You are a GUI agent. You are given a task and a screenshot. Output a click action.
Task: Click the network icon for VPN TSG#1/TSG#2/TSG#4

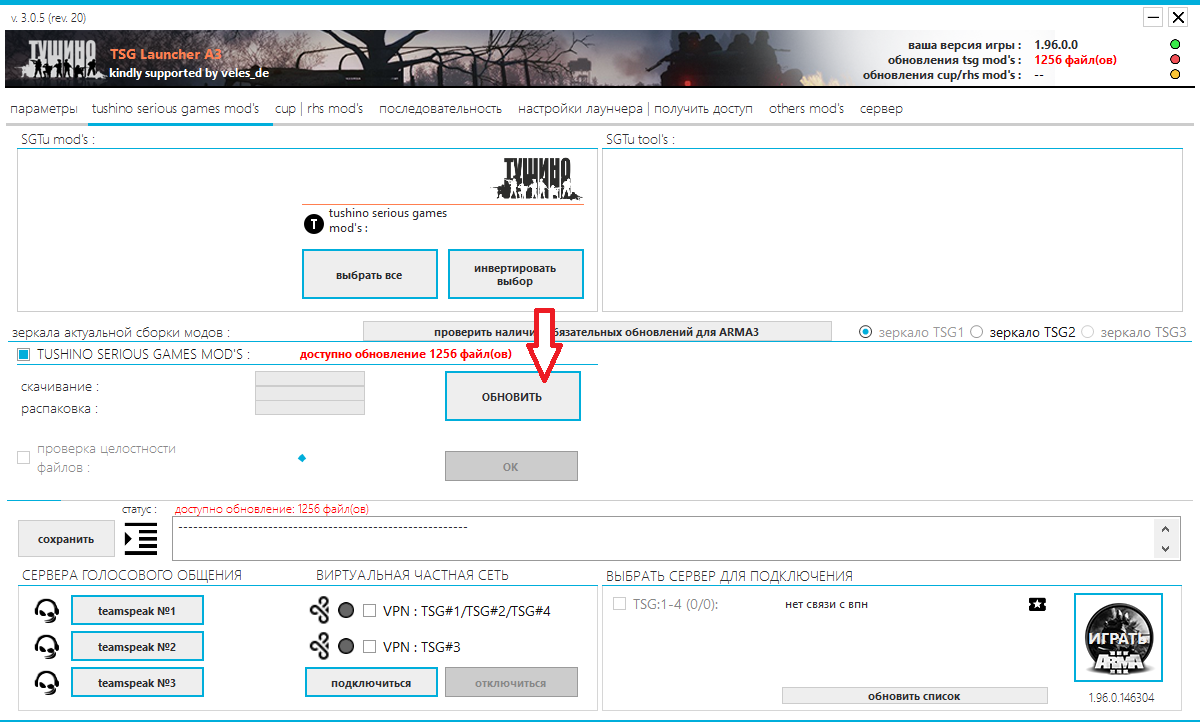319,610
